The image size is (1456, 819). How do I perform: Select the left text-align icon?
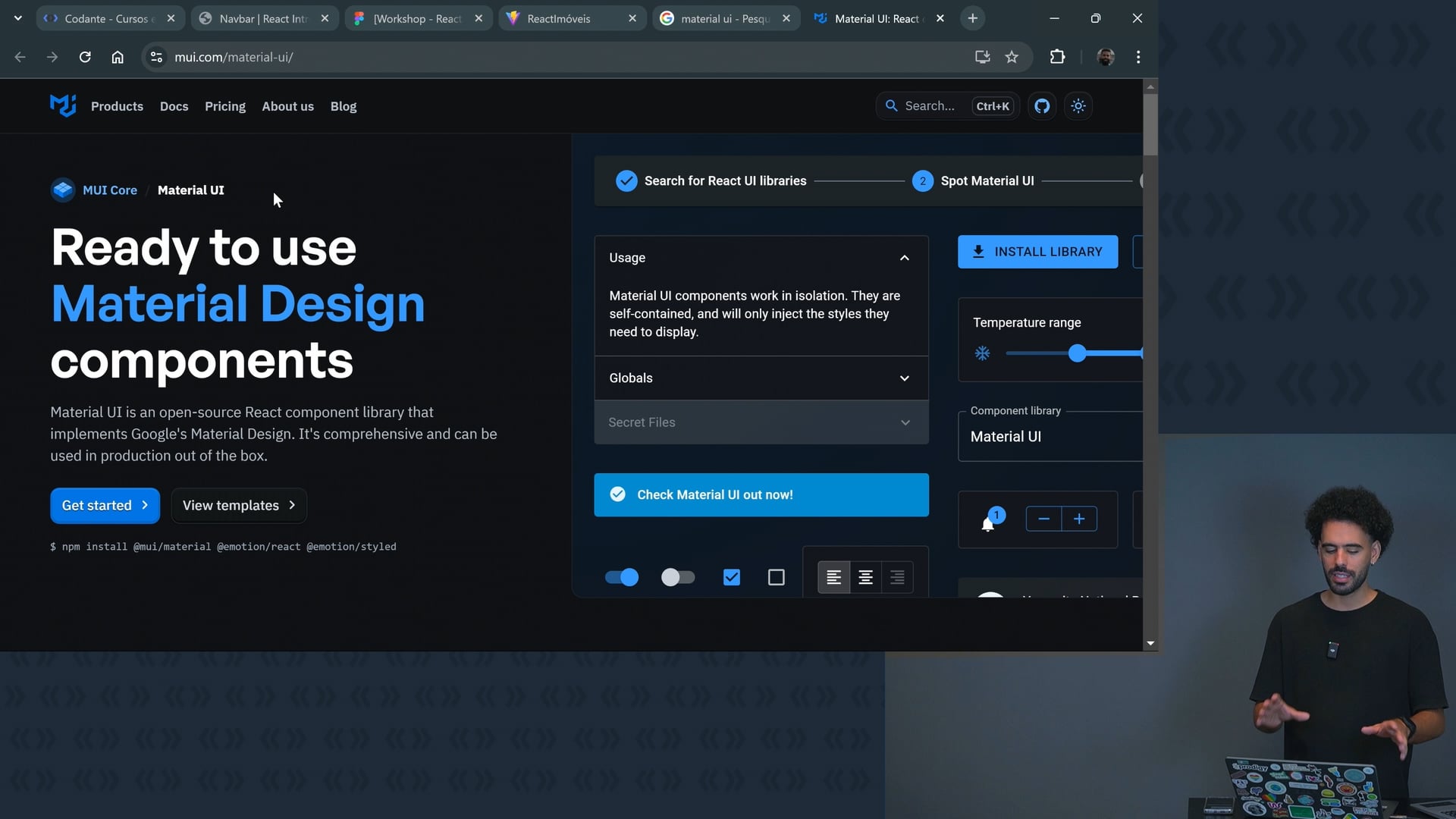click(833, 578)
